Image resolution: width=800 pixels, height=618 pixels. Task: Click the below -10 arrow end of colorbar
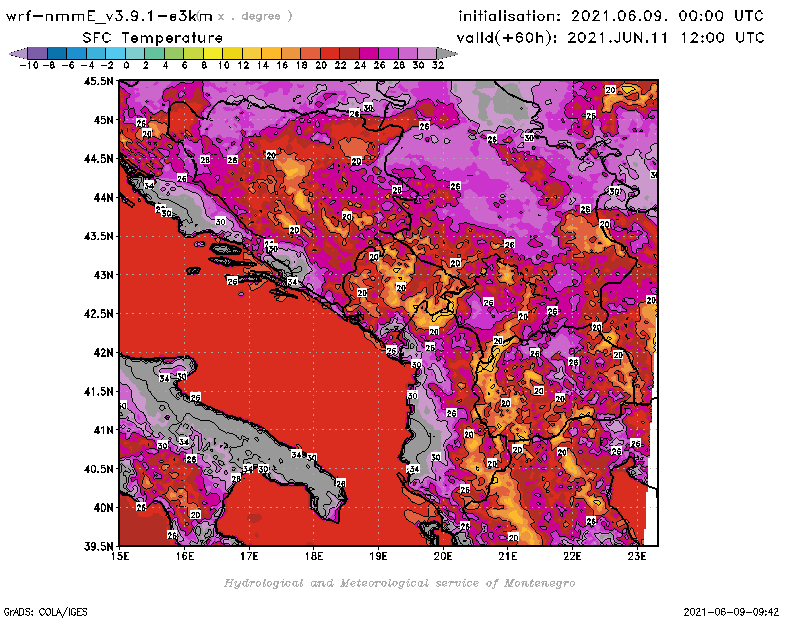[x=18, y=53]
